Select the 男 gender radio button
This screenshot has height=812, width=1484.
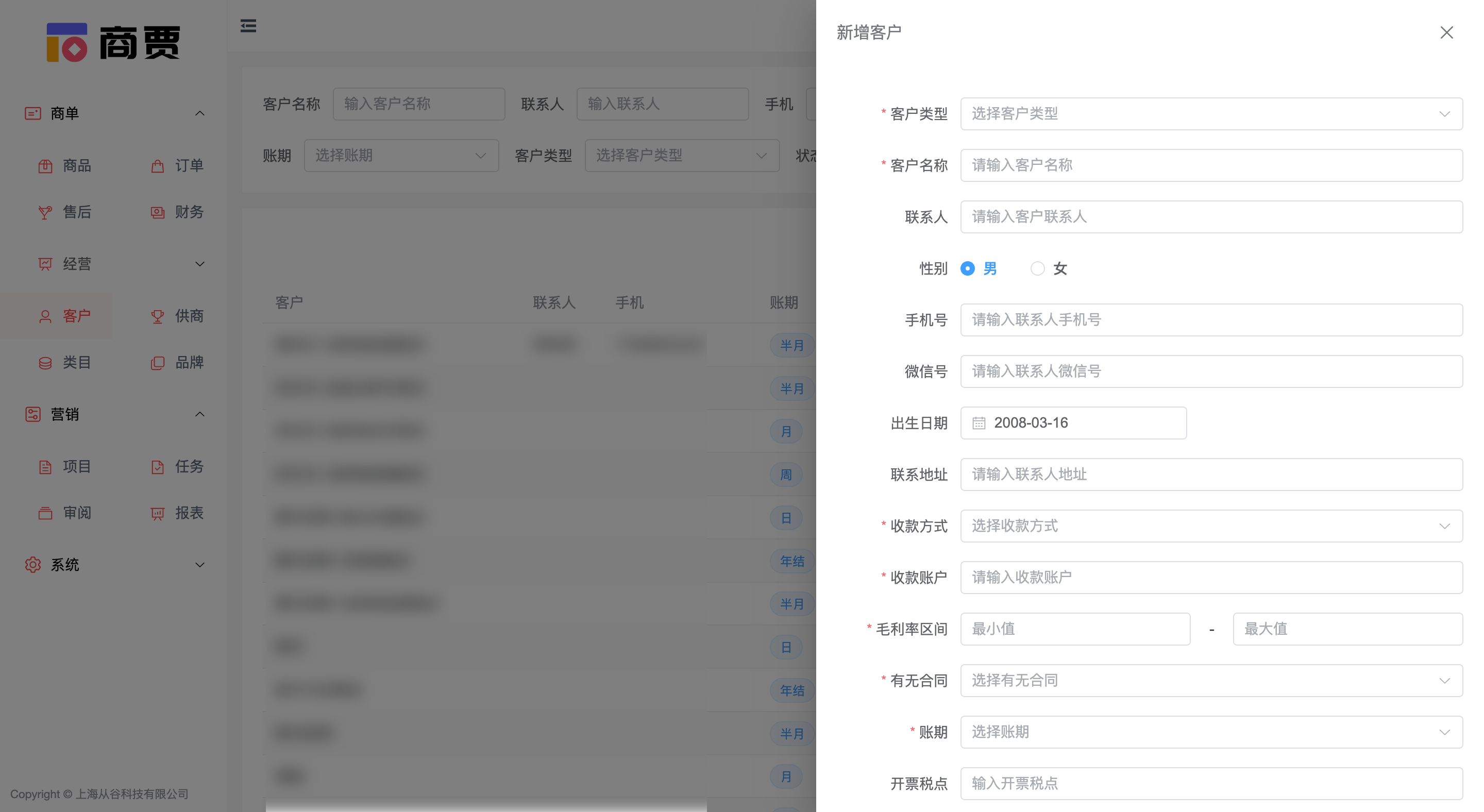(x=968, y=268)
